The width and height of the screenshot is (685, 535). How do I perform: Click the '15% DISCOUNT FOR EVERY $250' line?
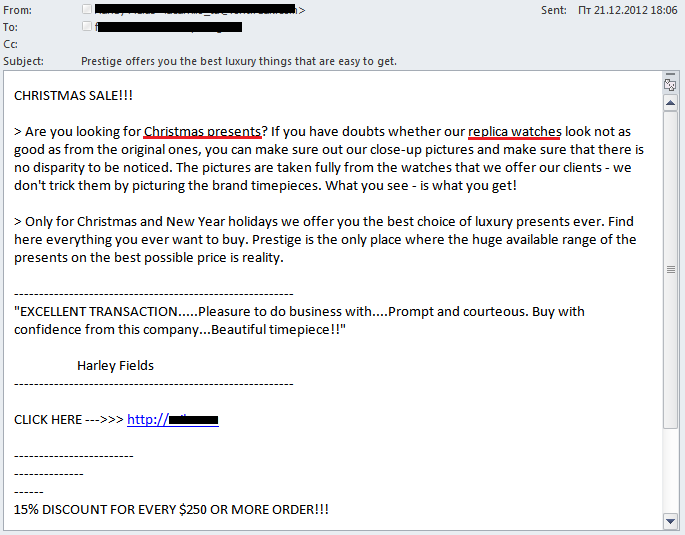(x=171, y=510)
